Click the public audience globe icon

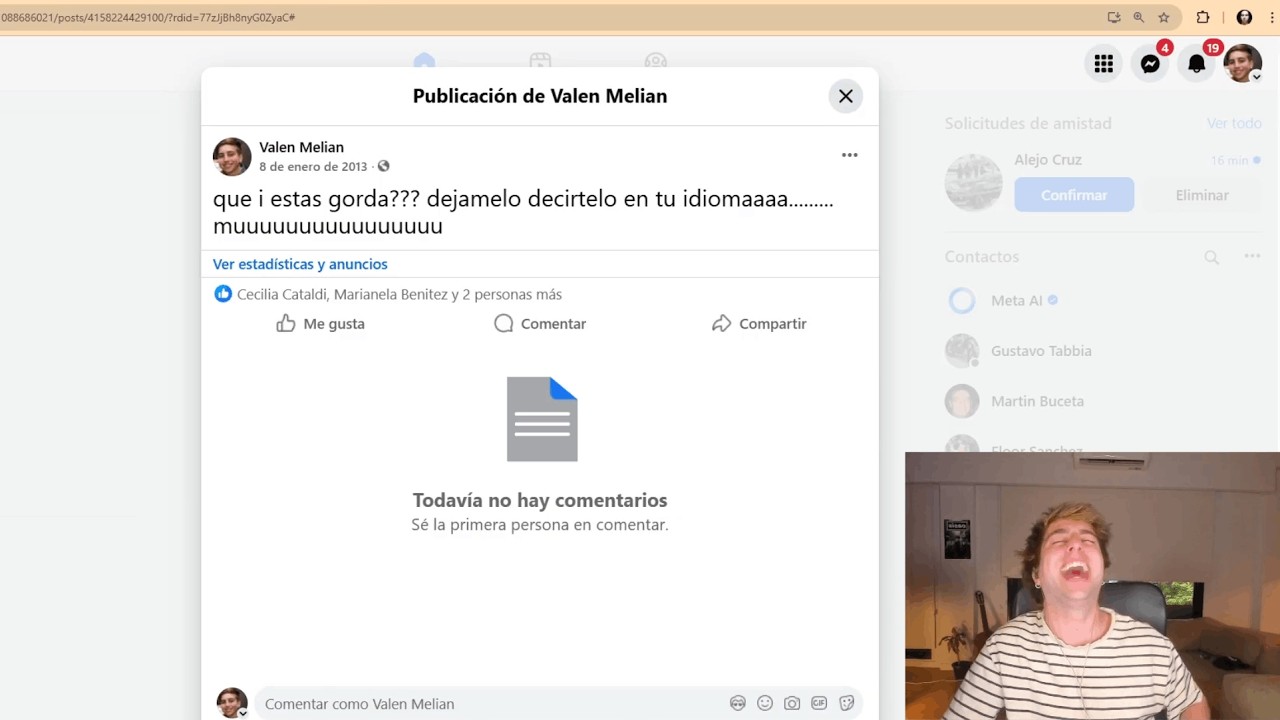click(x=383, y=166)
